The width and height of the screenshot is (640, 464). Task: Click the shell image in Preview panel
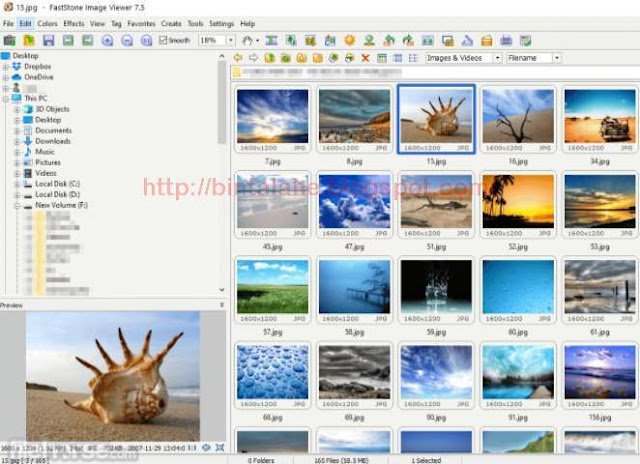[113, 376]
